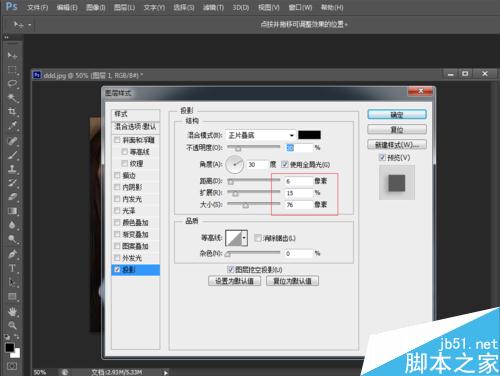Viewport: 500px width, 376px height.
Task: Select the Rectangular Marquee tool
Action: coord(12,69)
